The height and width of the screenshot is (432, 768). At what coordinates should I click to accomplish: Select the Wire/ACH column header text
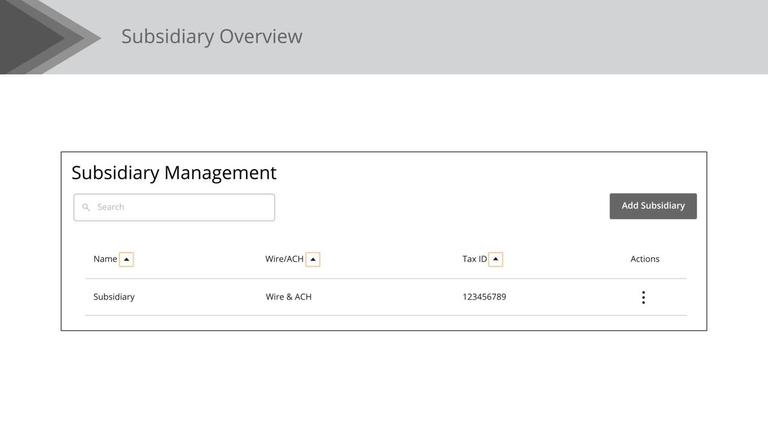284,259
